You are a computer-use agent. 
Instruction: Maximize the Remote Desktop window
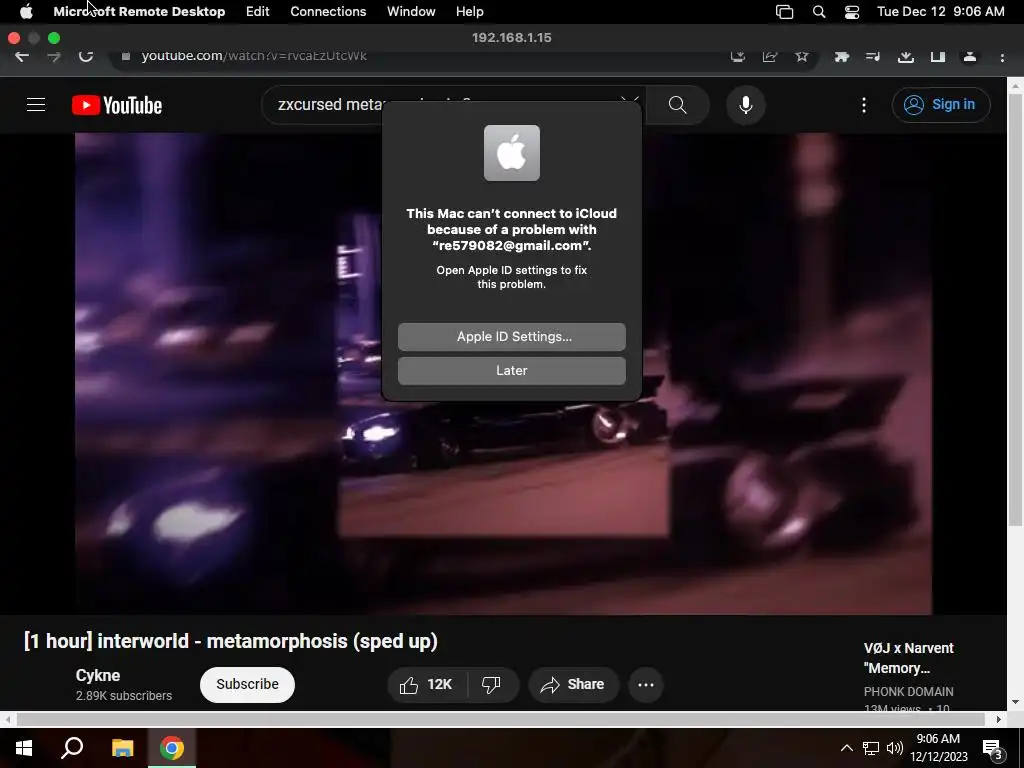point(54,38)
